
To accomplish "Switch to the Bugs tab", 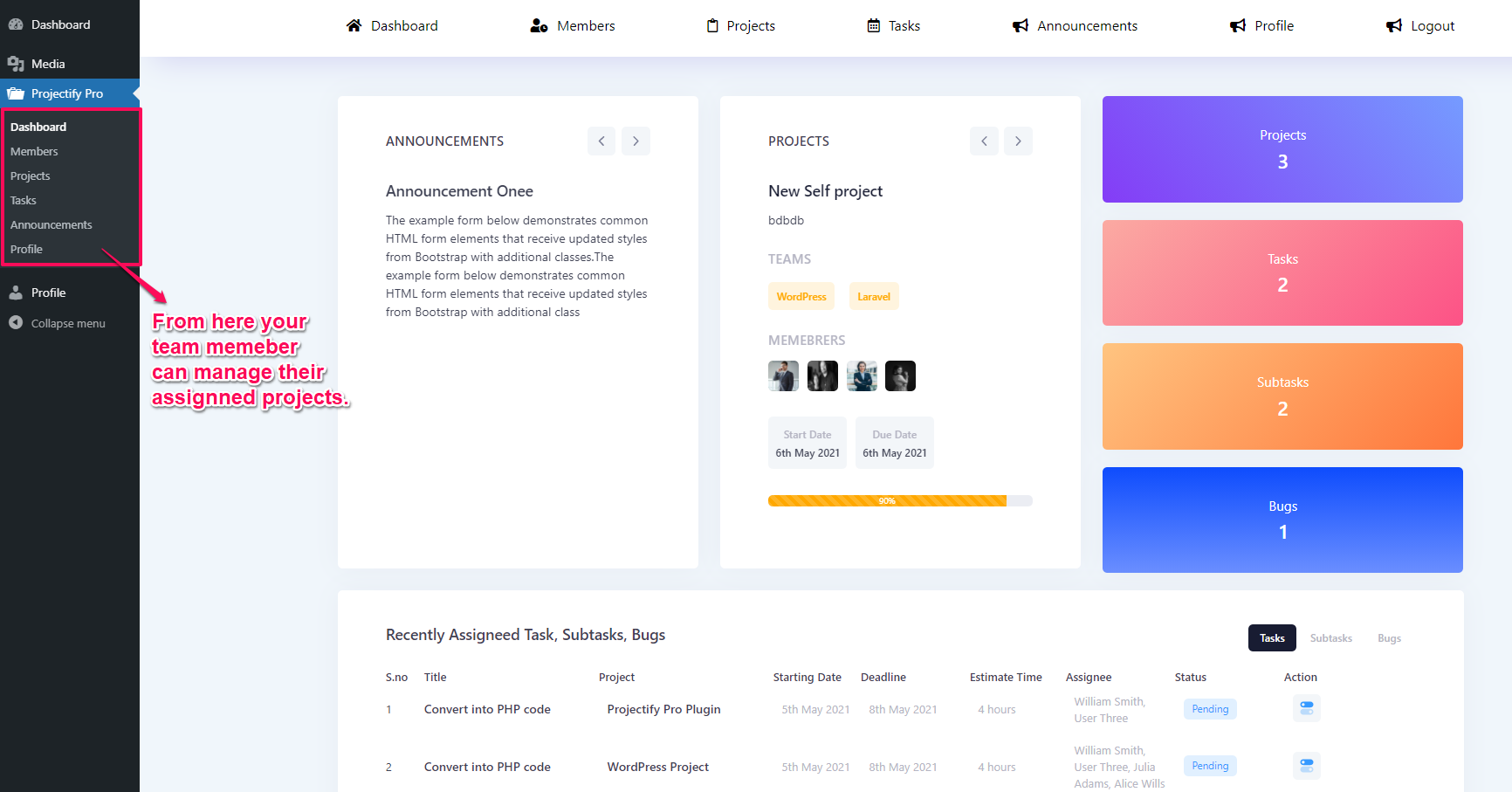I will point(1388,637).
